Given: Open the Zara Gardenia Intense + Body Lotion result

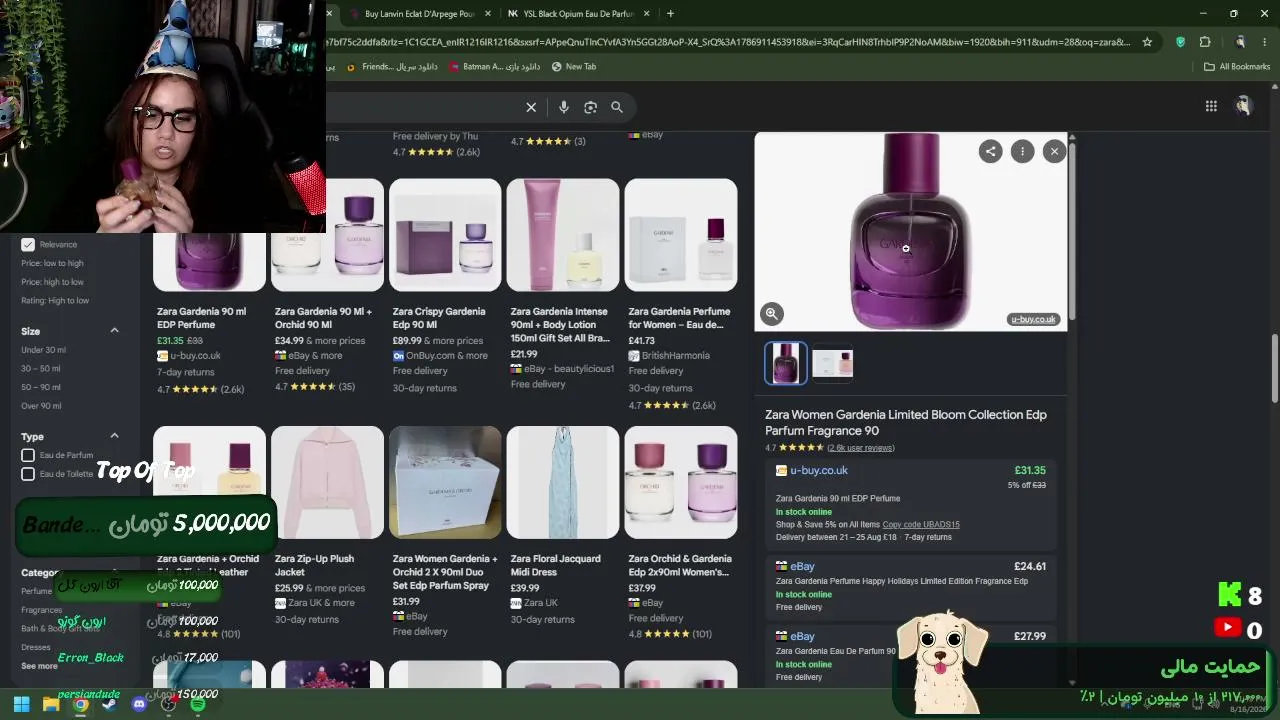Looking at the screenshot, I should pos(560,325).
